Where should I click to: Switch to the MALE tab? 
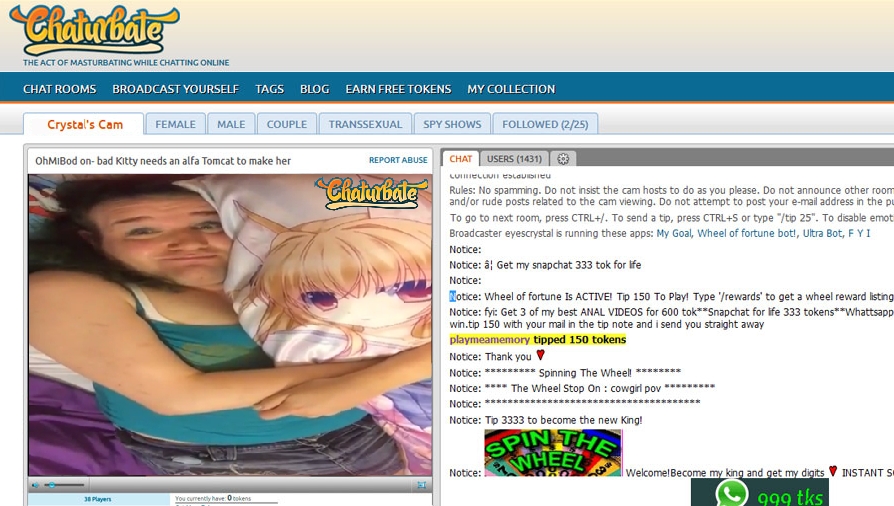pos(231,124)
